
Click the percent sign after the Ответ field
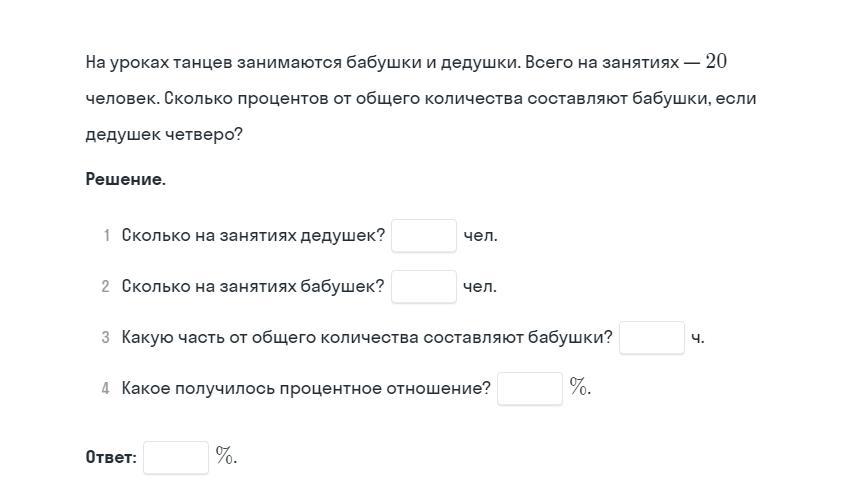pyautogui.click(x=225, y=457)
